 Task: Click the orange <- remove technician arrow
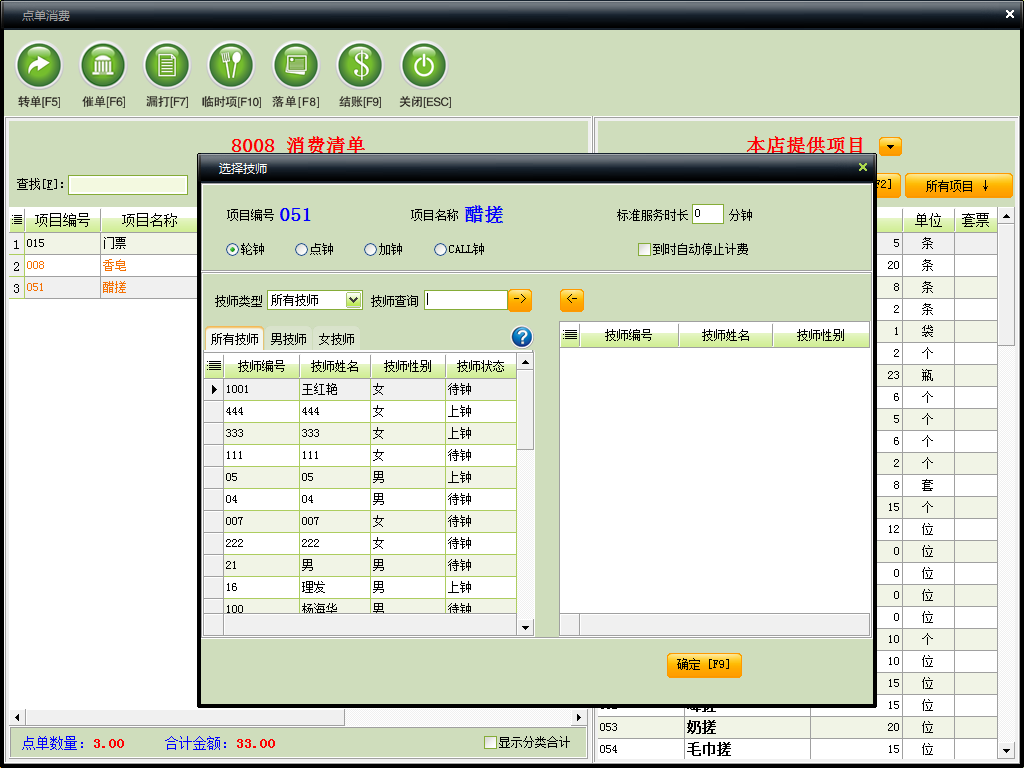coord(571,300)
